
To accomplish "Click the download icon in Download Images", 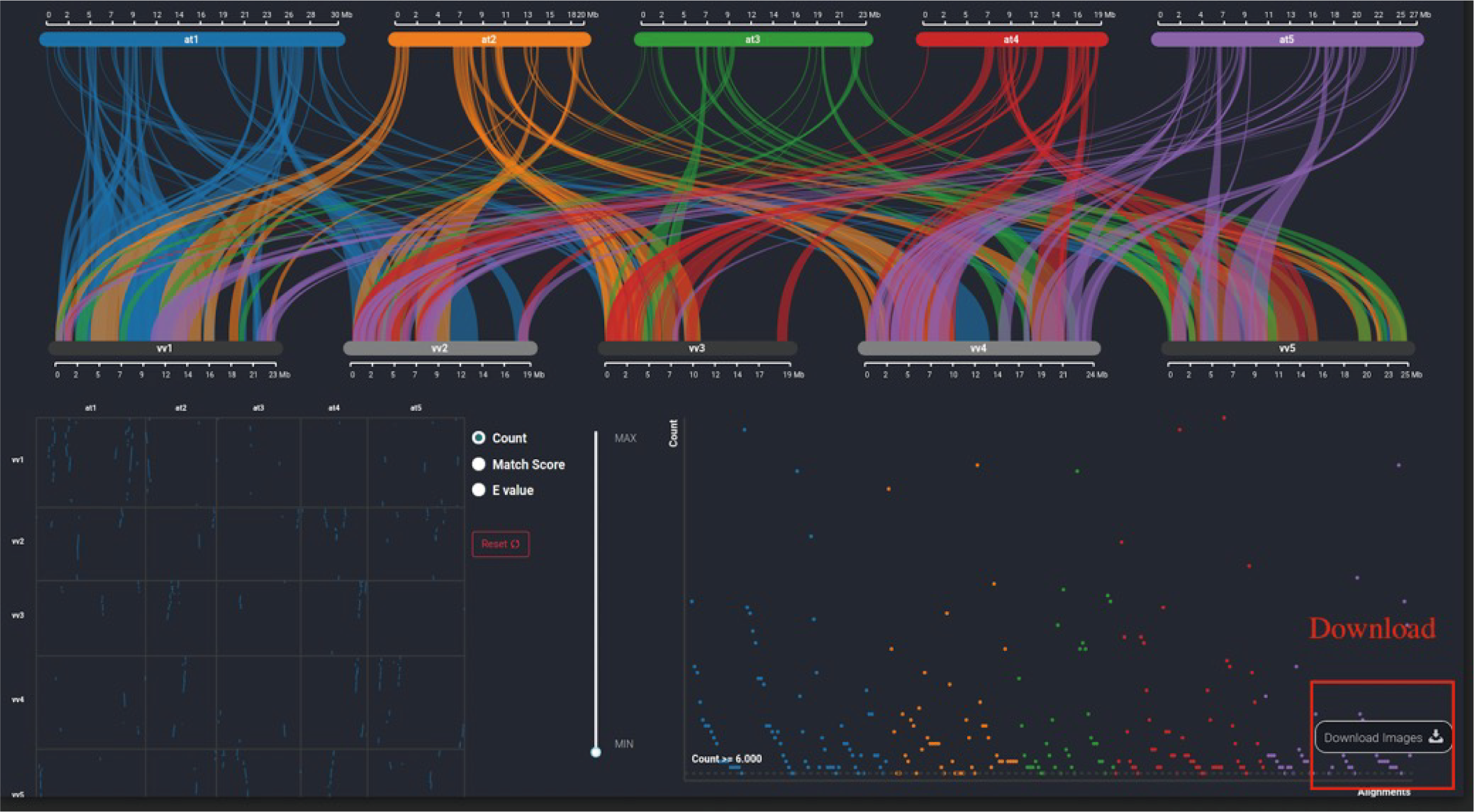I will pyautogui.click(x=1435, y=737).
